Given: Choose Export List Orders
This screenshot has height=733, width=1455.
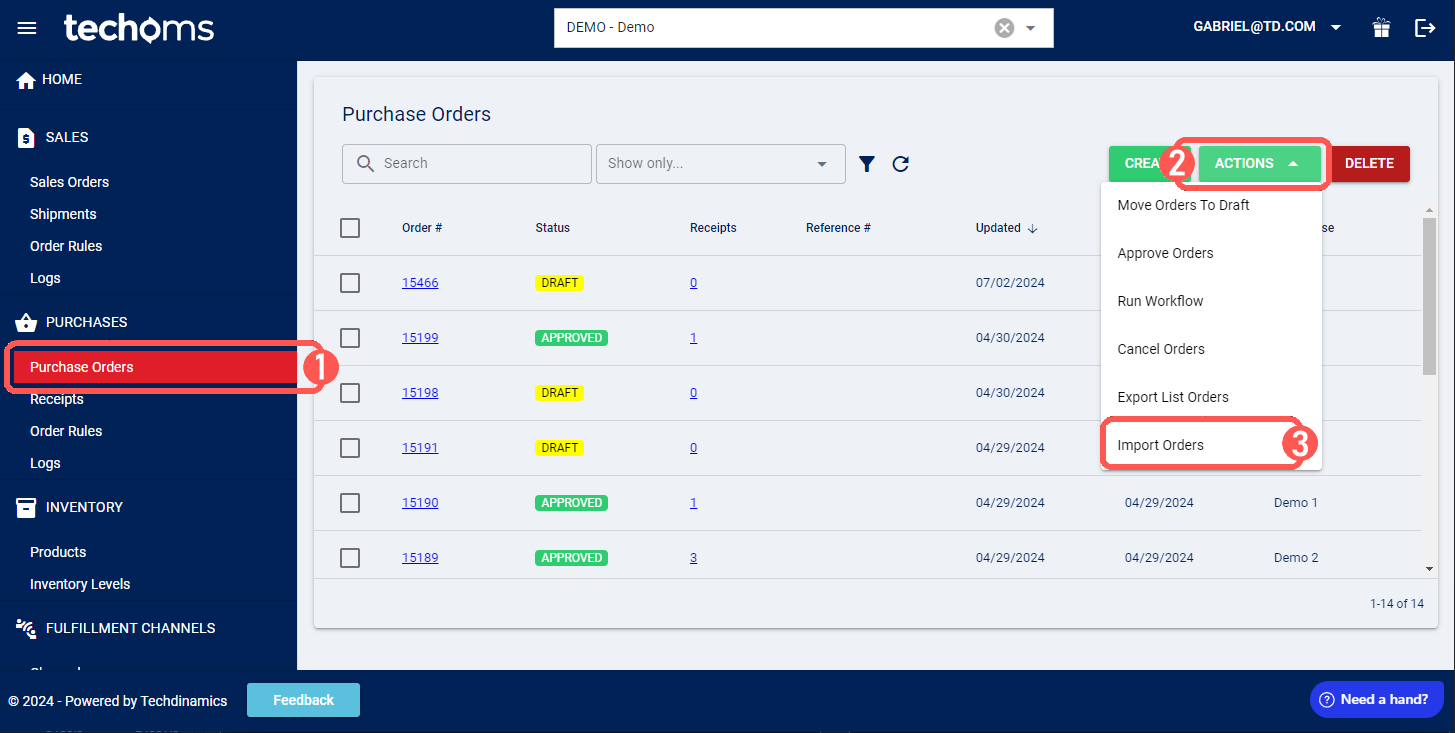Looking at the screenshot, I should click(x=1211, y=397).
